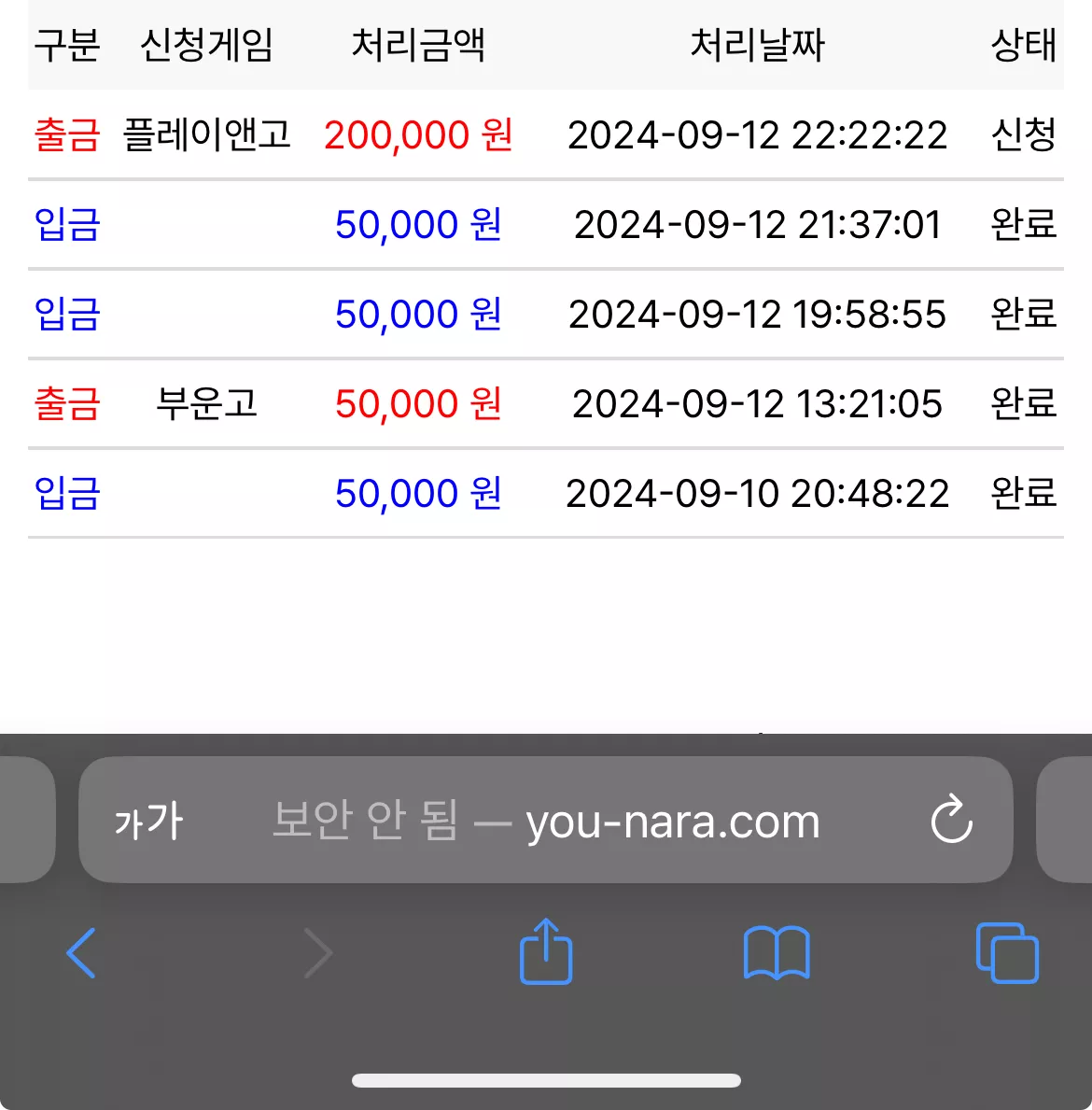Reload the page with refresh icon
1092x1110 pixels.
point(952,819)
